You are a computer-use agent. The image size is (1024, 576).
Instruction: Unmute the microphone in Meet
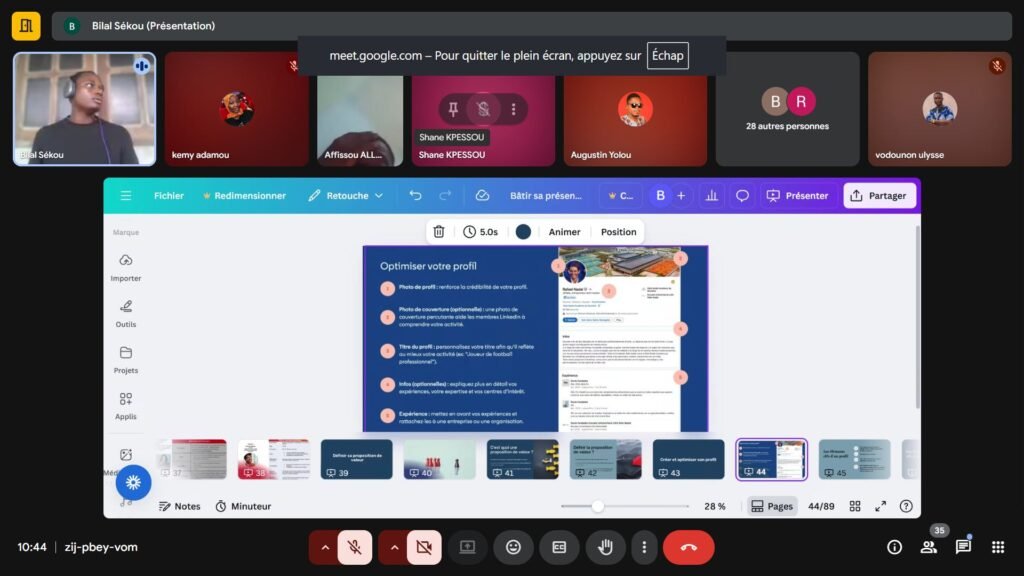(x=354, y=547)
